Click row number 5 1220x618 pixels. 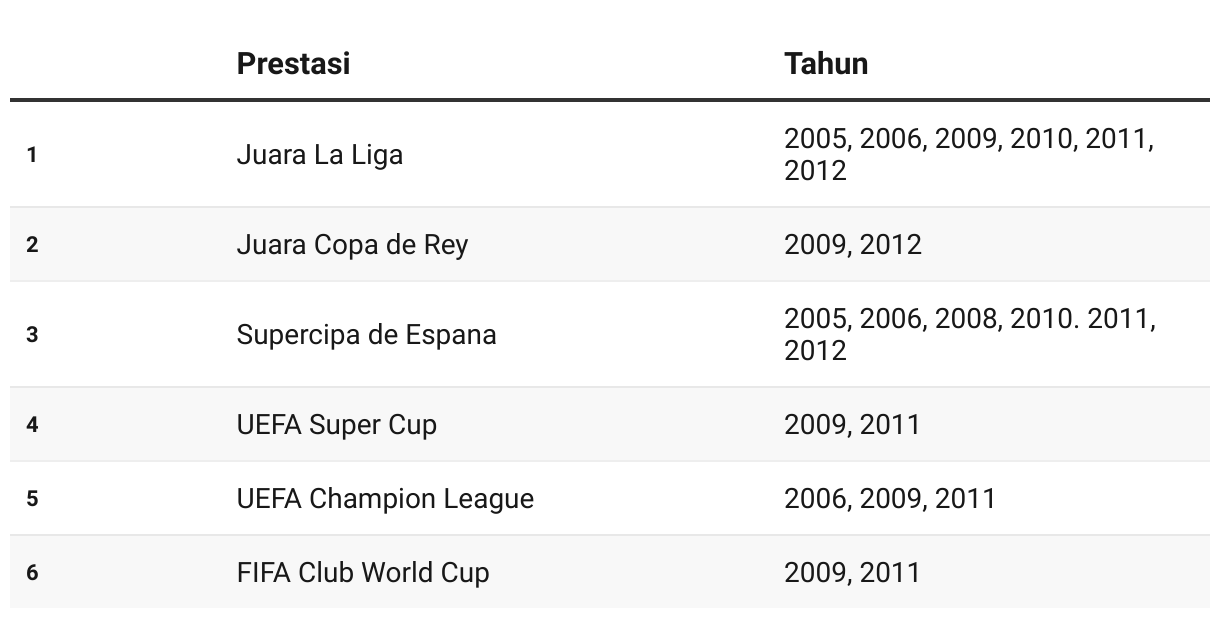tap(32, 499)
